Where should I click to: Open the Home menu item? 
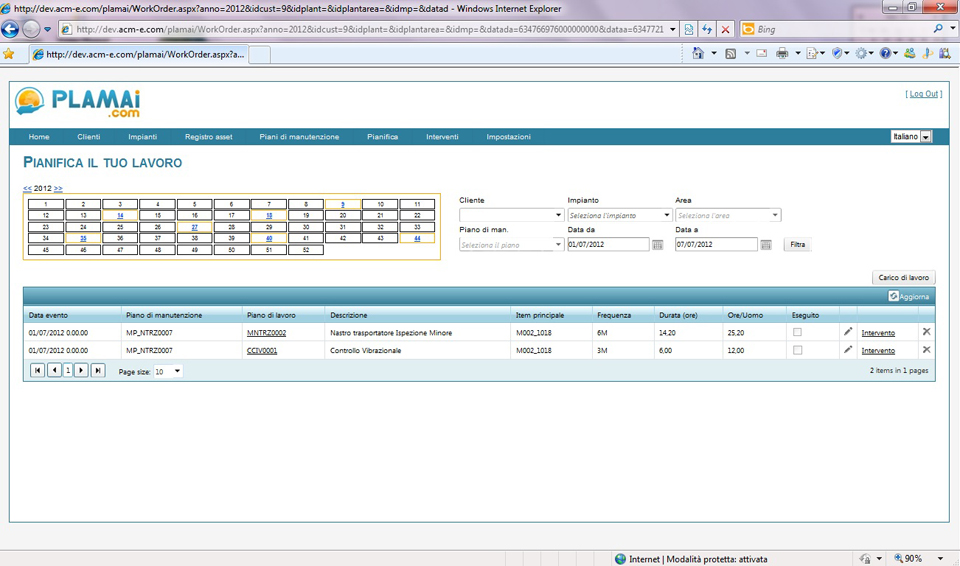click(39, 137)
